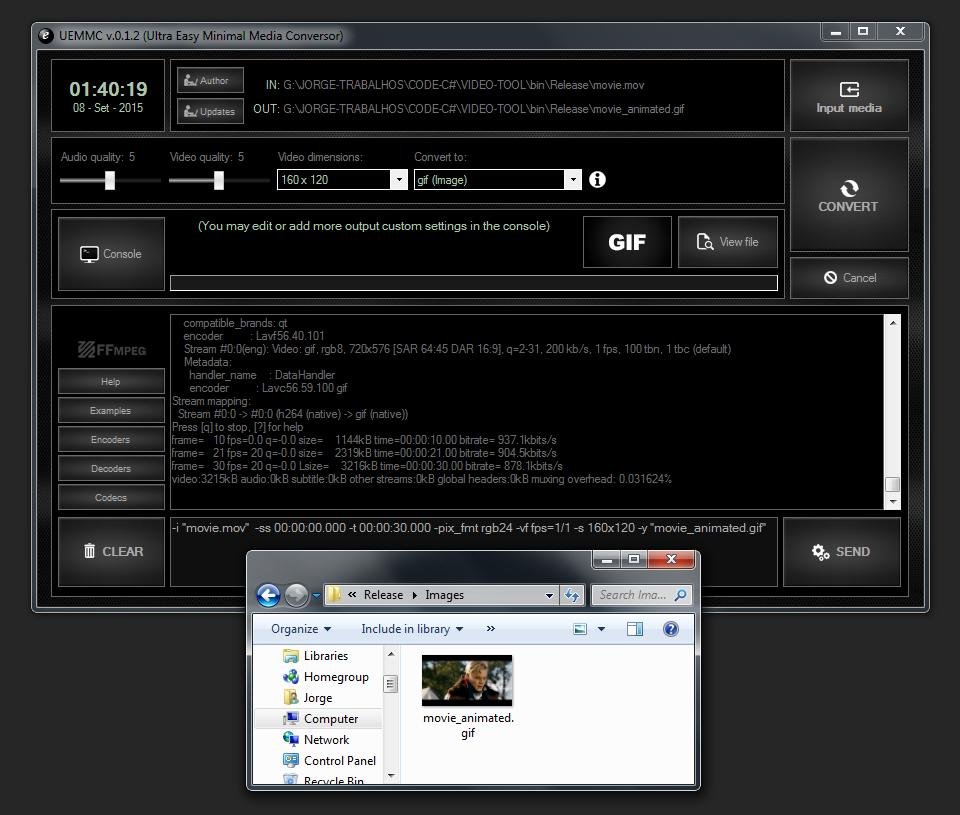Select Libraries in navigation pane
The image size is (960, 815).
pyautogui.click(x=316, y=656)
